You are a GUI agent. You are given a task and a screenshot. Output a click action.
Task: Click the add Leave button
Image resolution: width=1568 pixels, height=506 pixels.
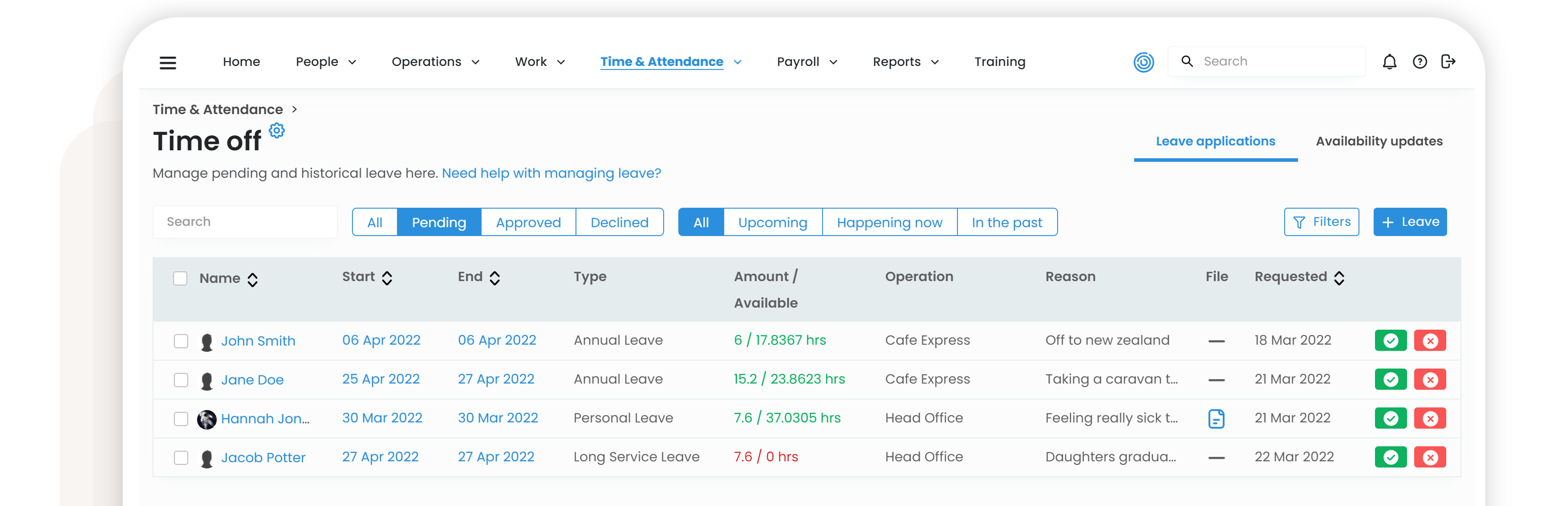tap(1410, 222)
